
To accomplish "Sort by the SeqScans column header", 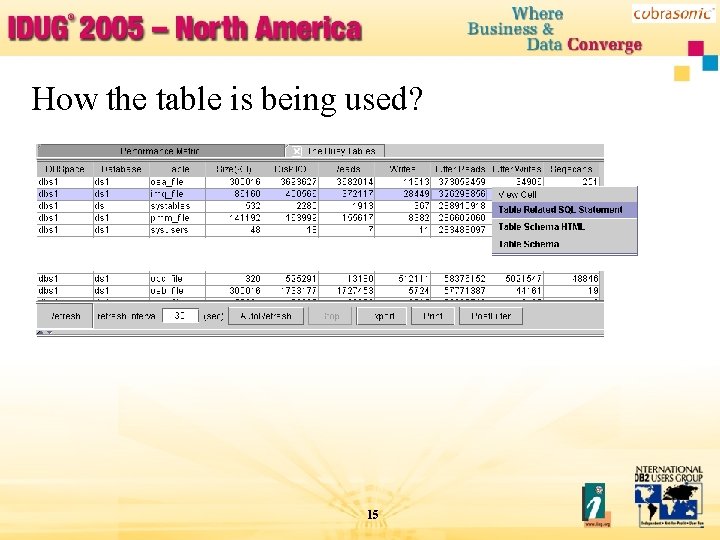I will tap(572, 169).
